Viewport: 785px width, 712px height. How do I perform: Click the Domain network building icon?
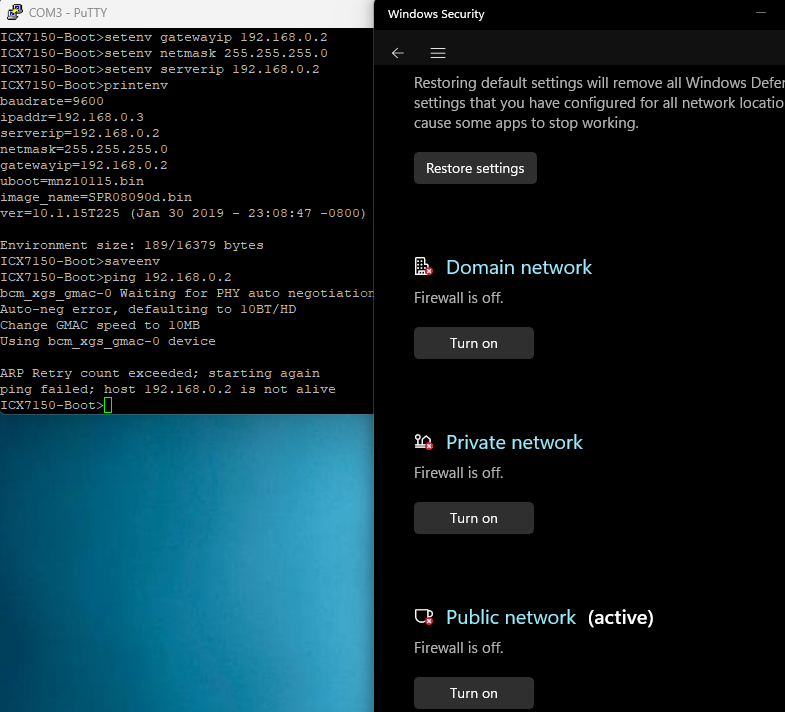pyautogui.click(x=423, y=267)
